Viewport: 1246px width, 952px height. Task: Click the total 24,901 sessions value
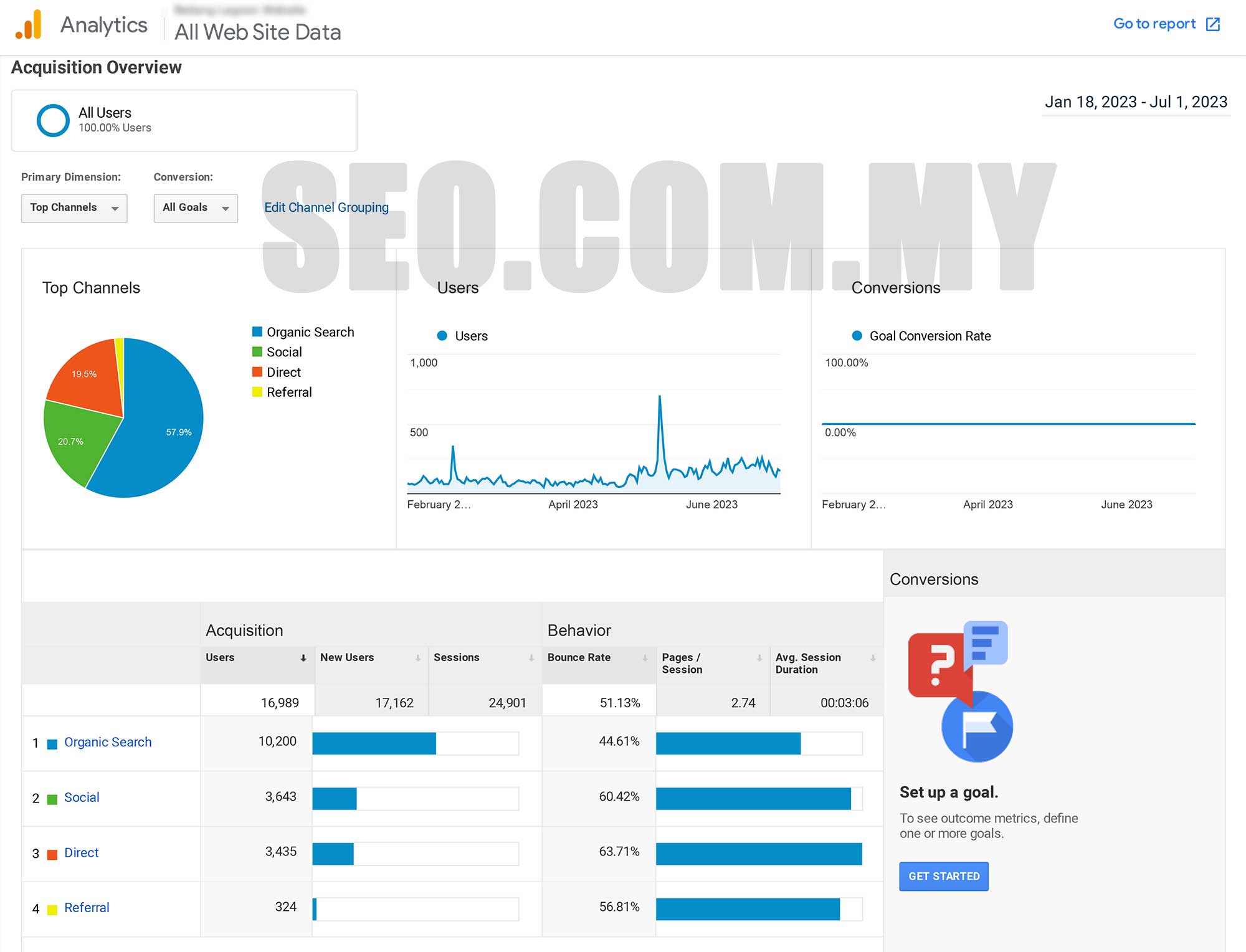pos(507,703)
